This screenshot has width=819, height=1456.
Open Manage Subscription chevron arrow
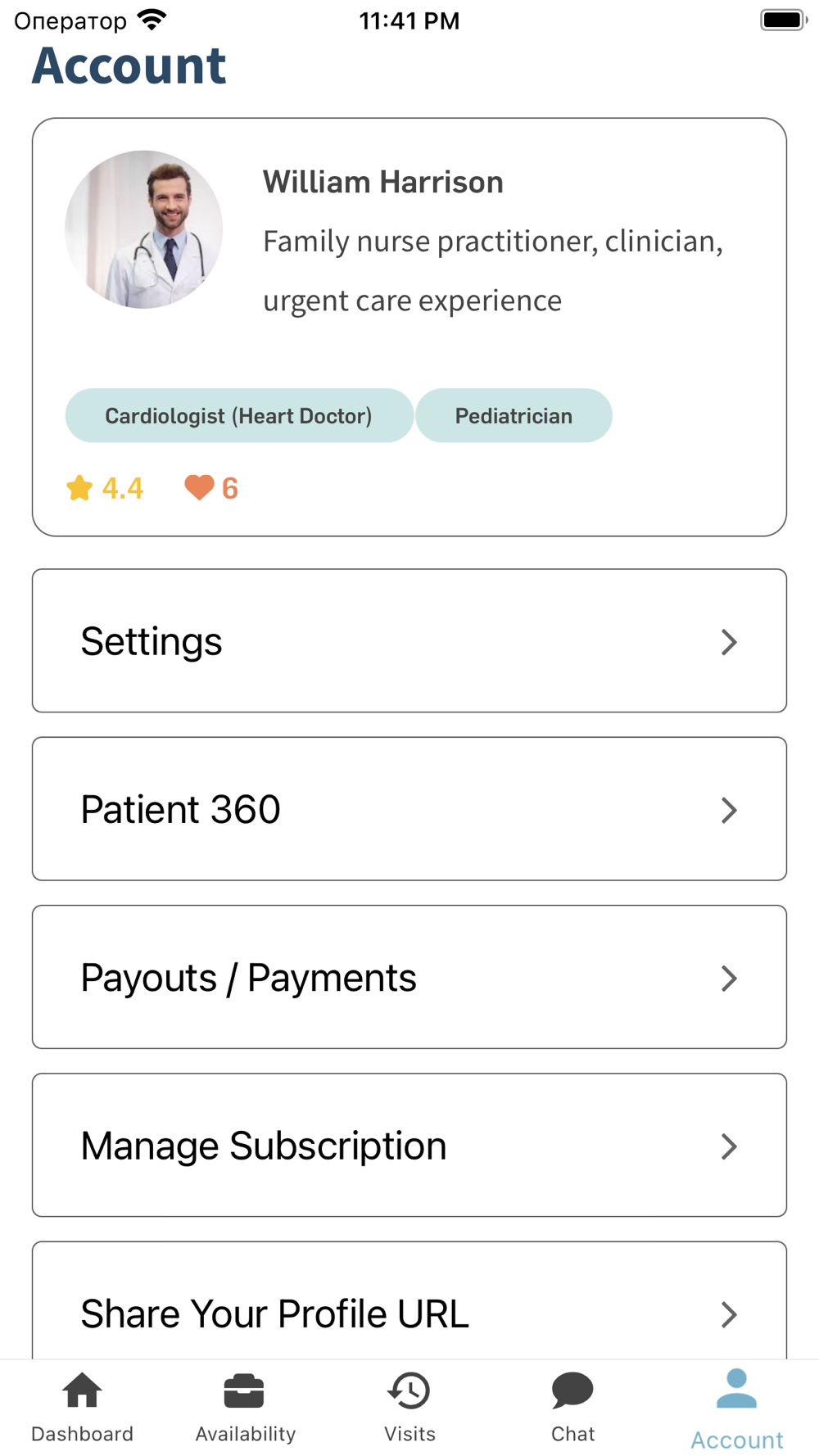(729, 1146)
